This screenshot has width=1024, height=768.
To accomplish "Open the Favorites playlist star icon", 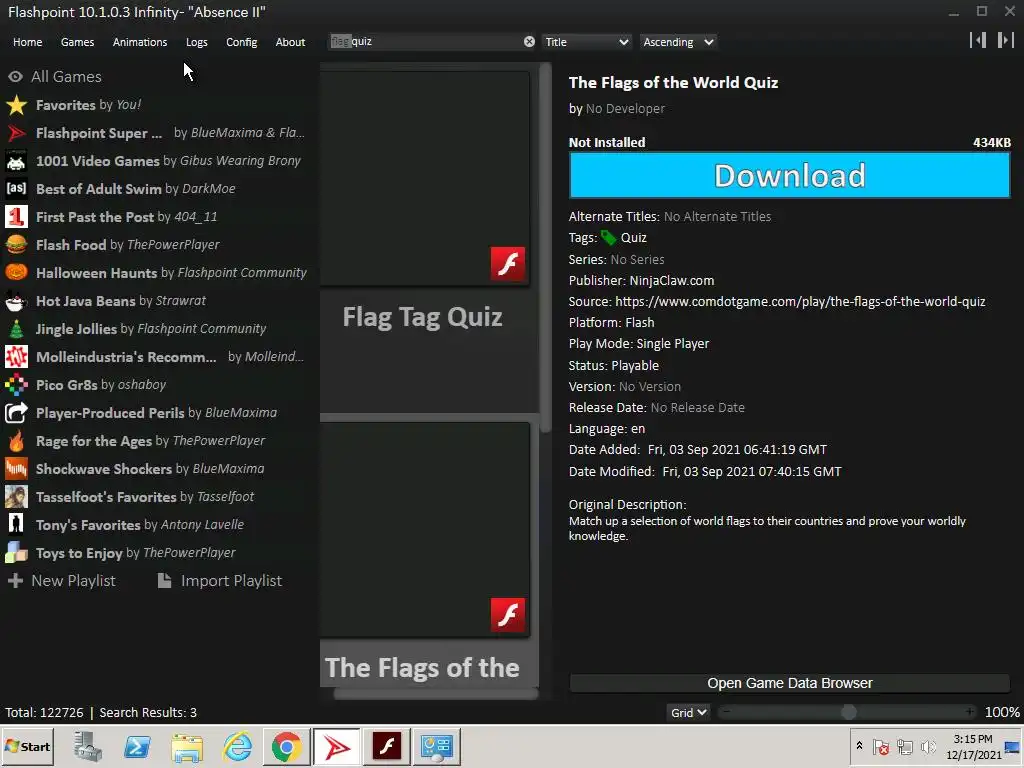I will [16, 105].
